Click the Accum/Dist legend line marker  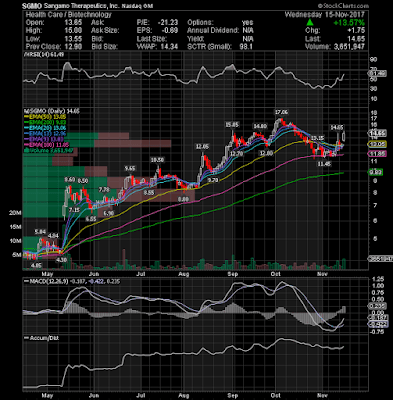point(26,338)
